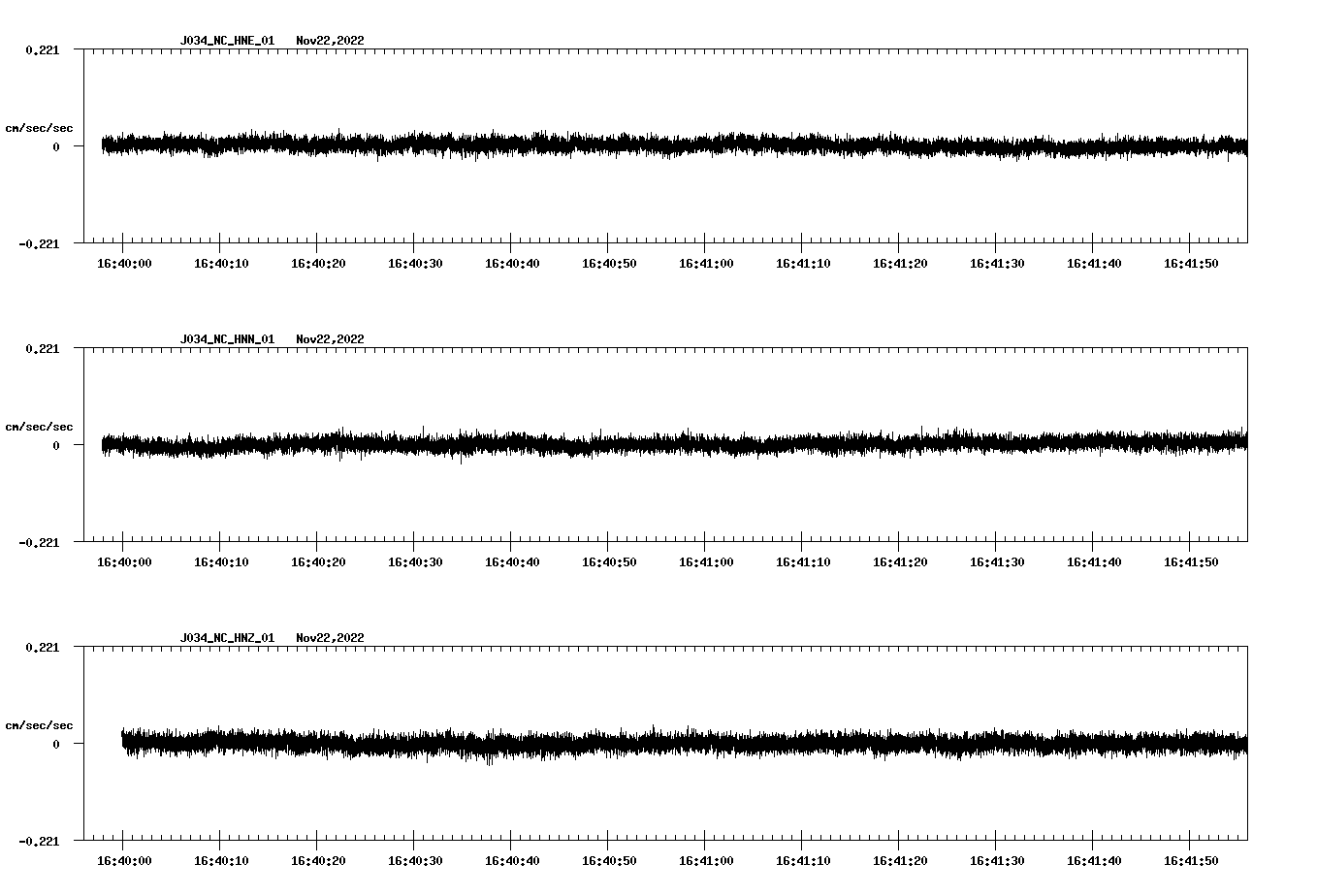Click 16:40:50 time label under HNZ plot
The width and height of the screenshot is (1317, 896).
[x=609, y=861]
